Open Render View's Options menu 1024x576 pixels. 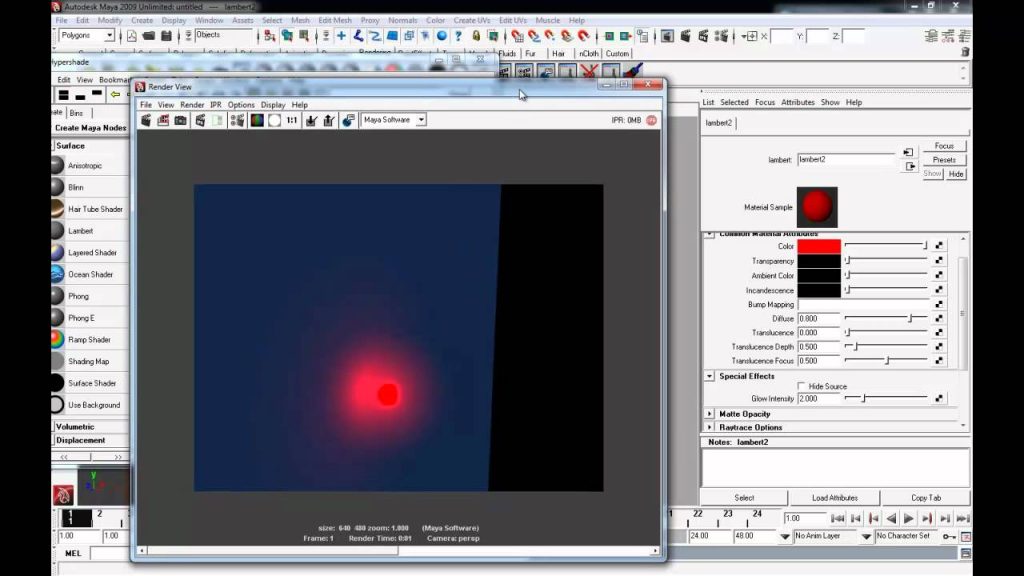coord(241,104)
